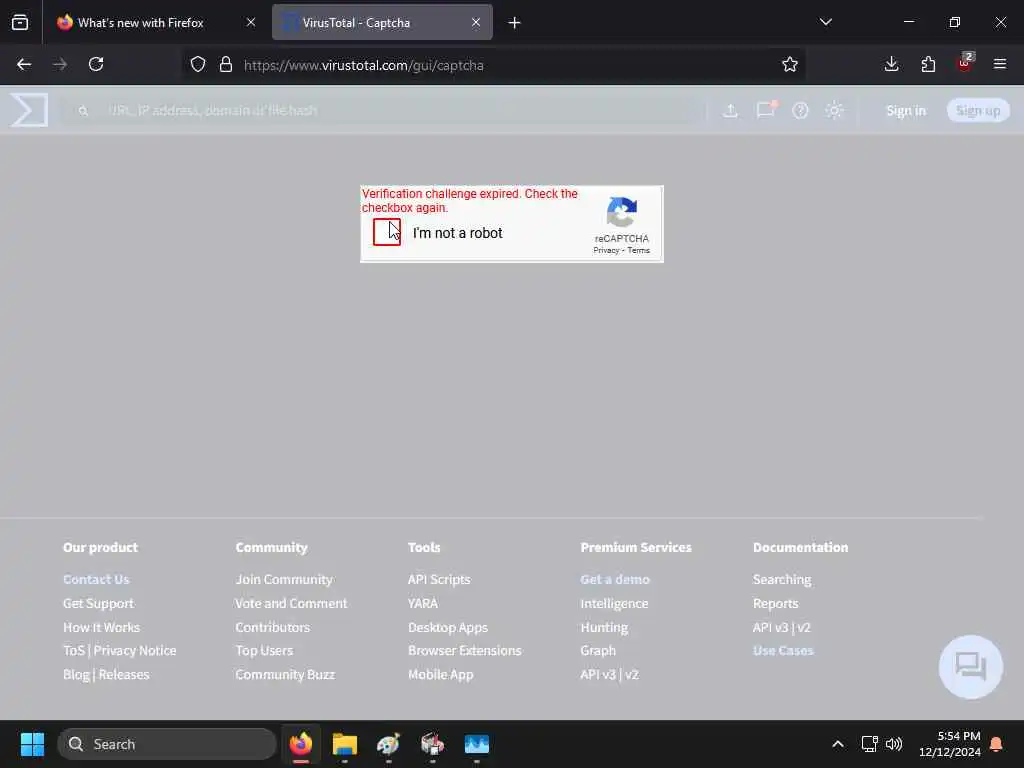Click the site security padlock icon

[226, 64]
